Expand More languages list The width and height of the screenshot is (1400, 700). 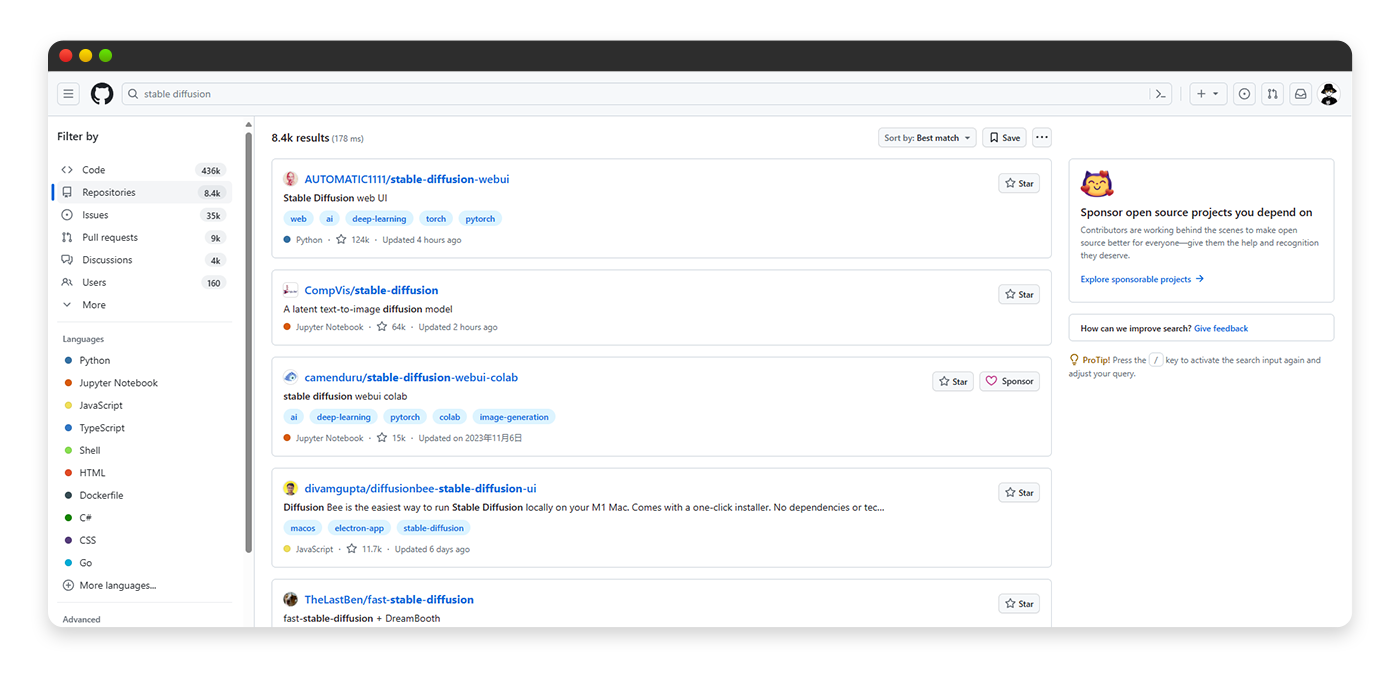click(x=109, y=585)
